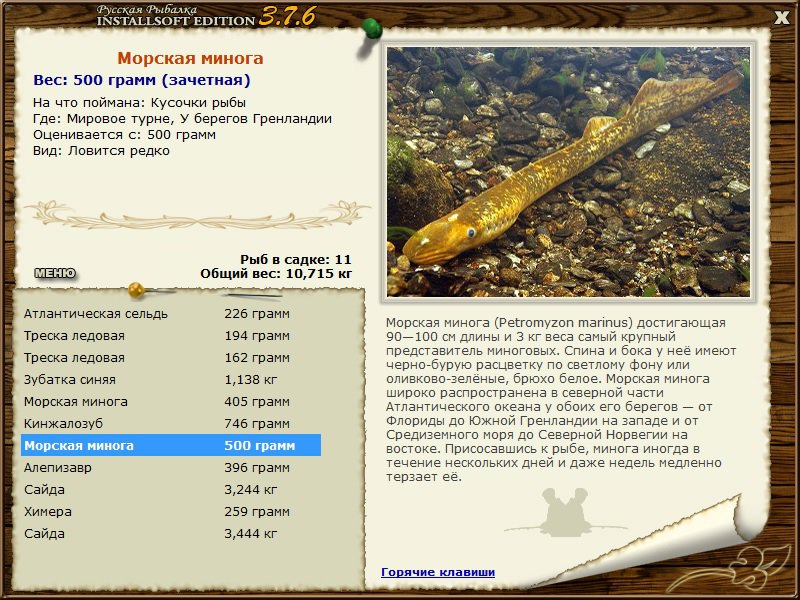Click the Petromyzon marinus description paragraph
Image resolution: width=800 pixels, height=600 pixels.
point(561,400)
